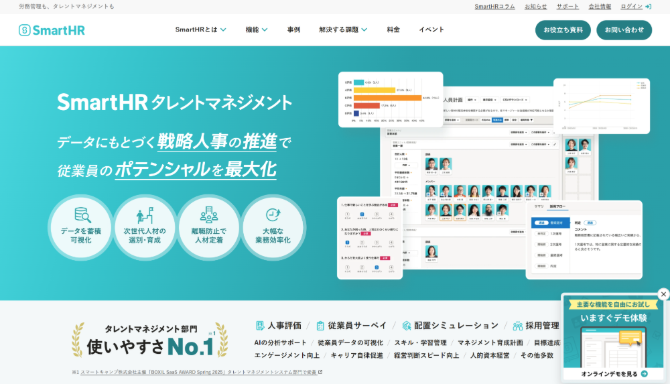
Task: Open the お知らせ link
Action: (535, 6)
